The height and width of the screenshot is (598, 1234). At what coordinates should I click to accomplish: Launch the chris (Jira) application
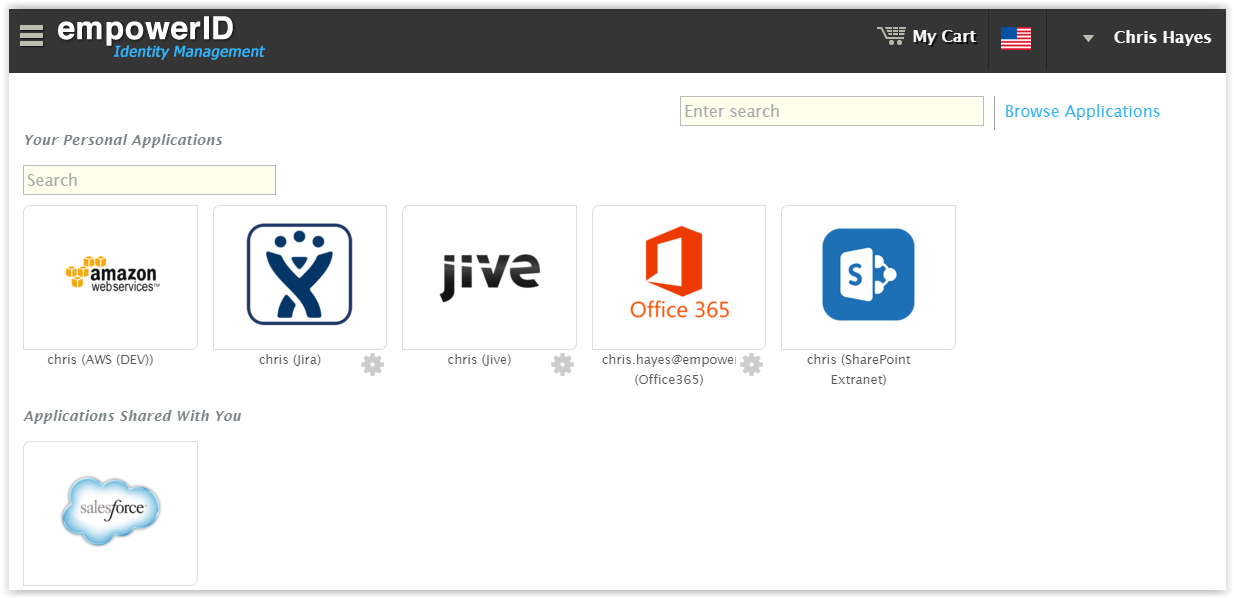point(299,277)
